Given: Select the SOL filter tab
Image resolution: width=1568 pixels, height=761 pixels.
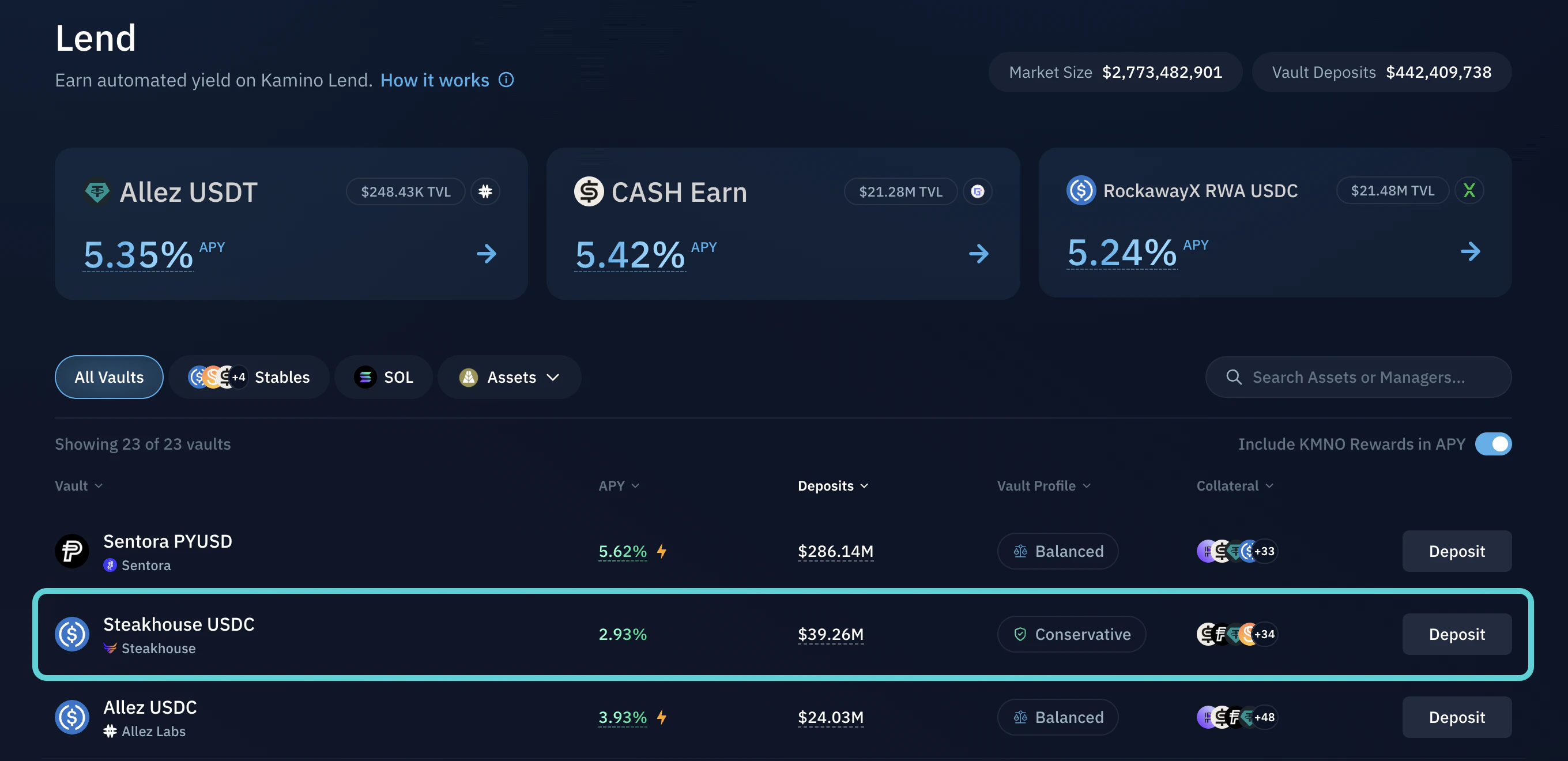Looking at the screenshot, I should tap(383, 377).
